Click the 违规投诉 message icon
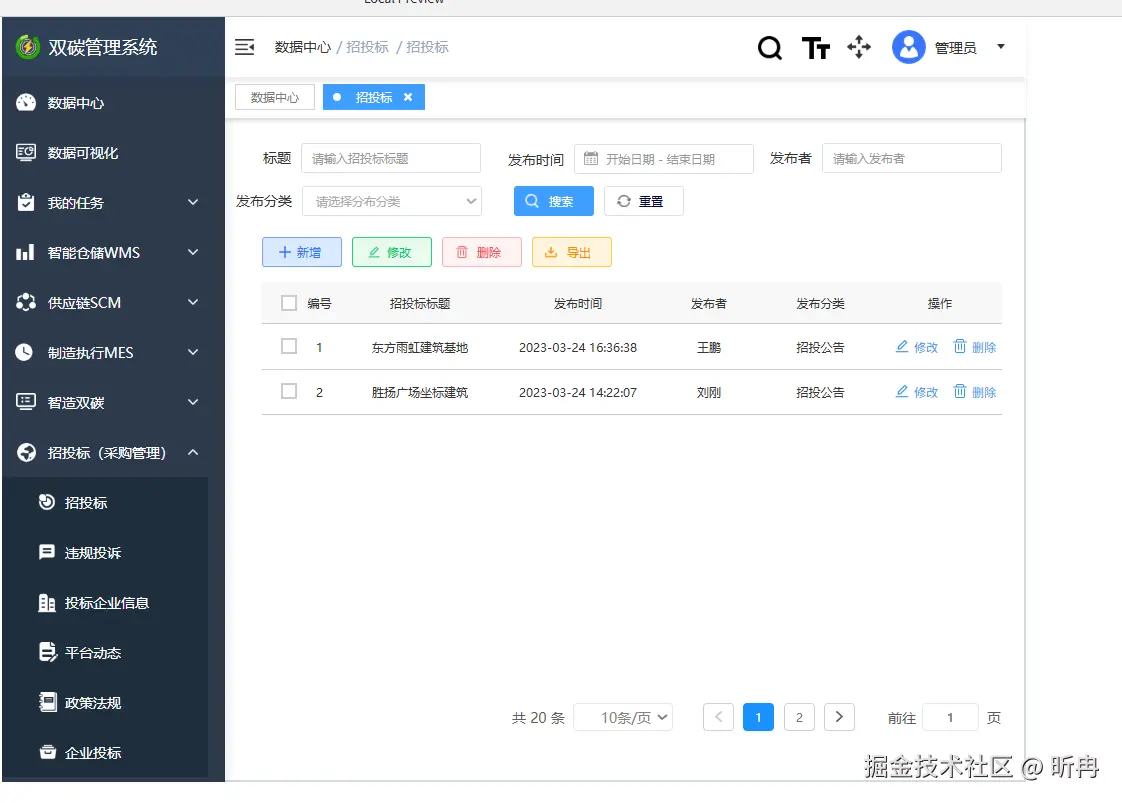Image resolution: width=1122 pixels, height=803 pixels. 47,552
